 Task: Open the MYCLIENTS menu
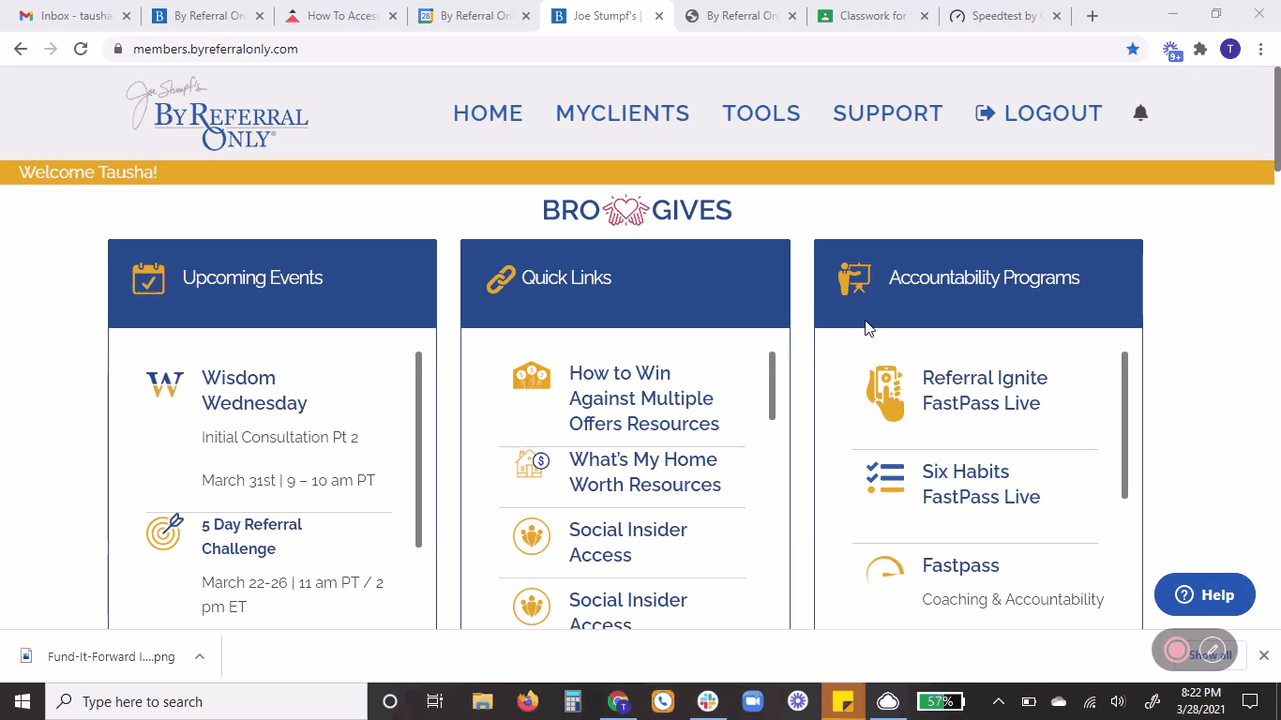(622, 113)
